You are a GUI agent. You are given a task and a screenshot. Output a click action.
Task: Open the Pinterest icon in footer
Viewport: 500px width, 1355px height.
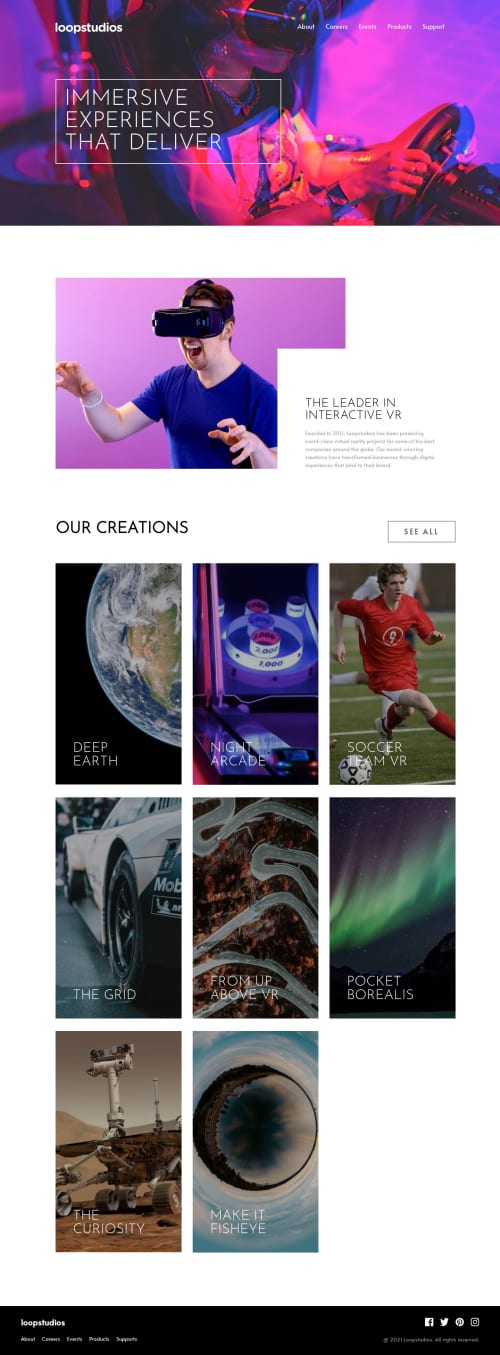click(460, 1322)
